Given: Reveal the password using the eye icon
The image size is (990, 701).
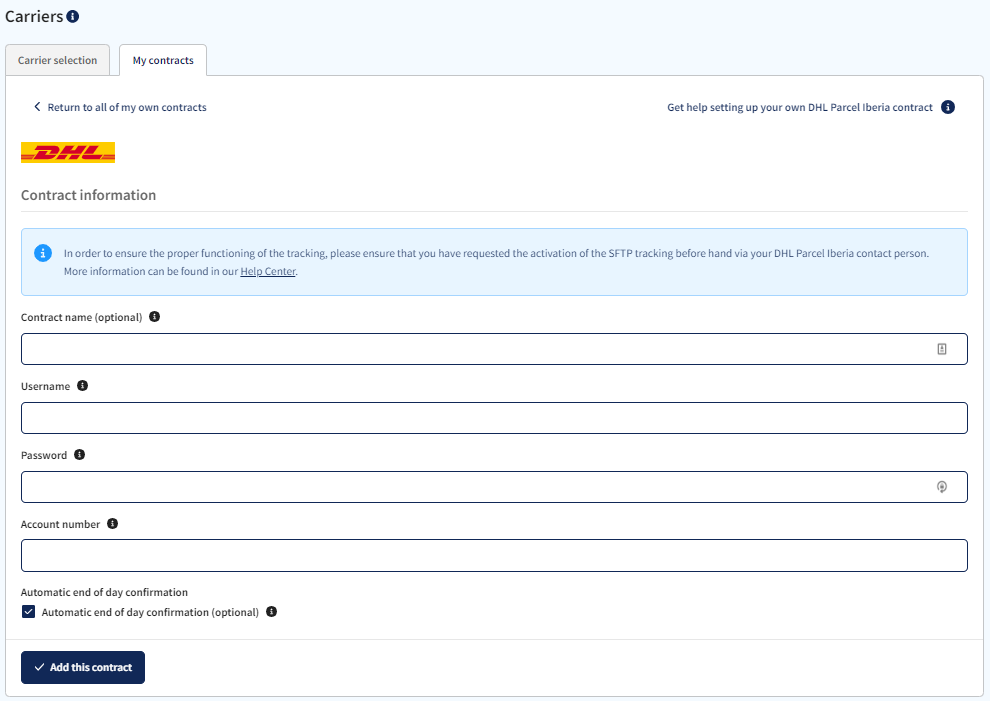Looking at the screenshot, I should pyautogui.click(x=942, y=487).
